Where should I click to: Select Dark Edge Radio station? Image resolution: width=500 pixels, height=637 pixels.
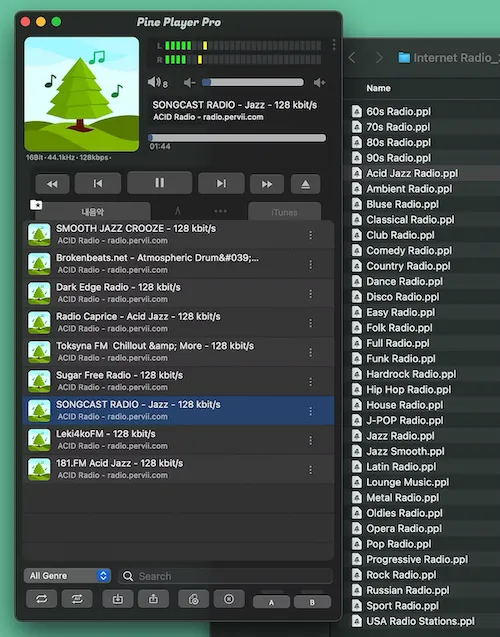[179, 293]
